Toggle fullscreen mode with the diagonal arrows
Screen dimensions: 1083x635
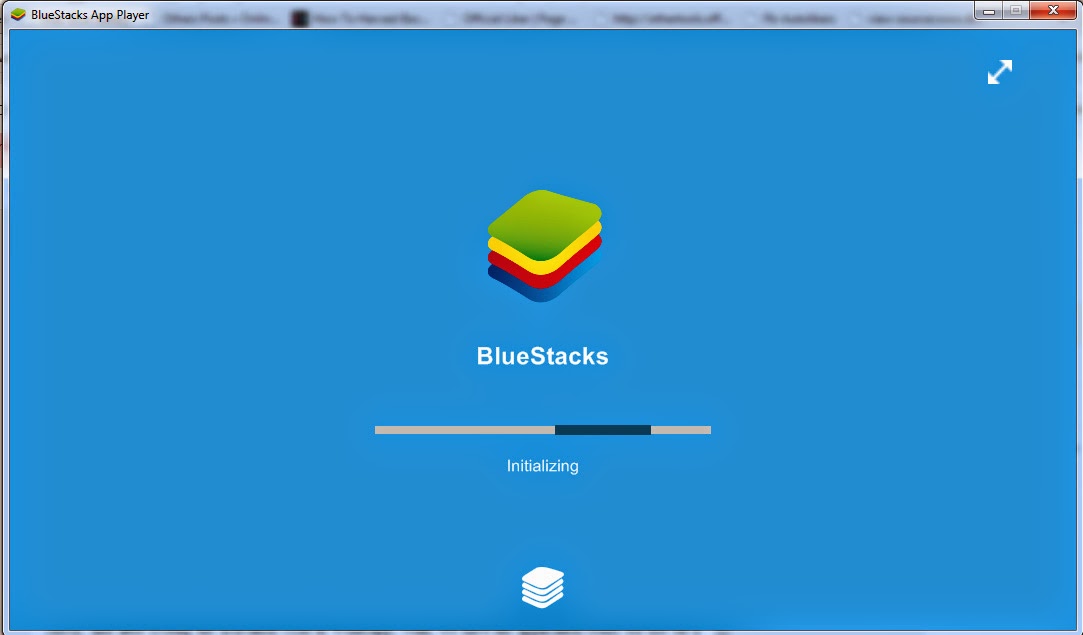point(999,72)
